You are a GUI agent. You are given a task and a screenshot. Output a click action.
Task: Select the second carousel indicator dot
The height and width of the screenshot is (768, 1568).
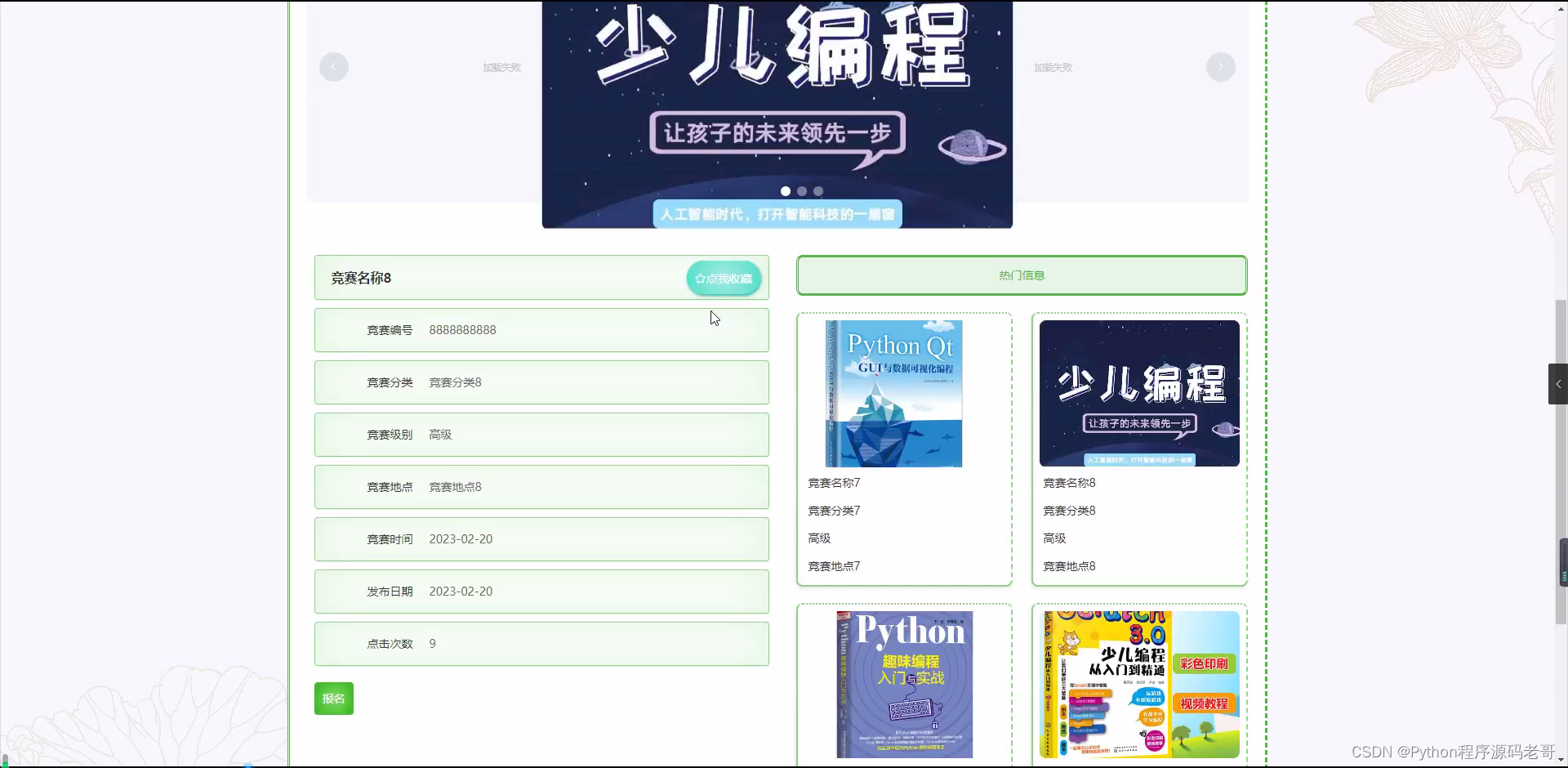802,190
